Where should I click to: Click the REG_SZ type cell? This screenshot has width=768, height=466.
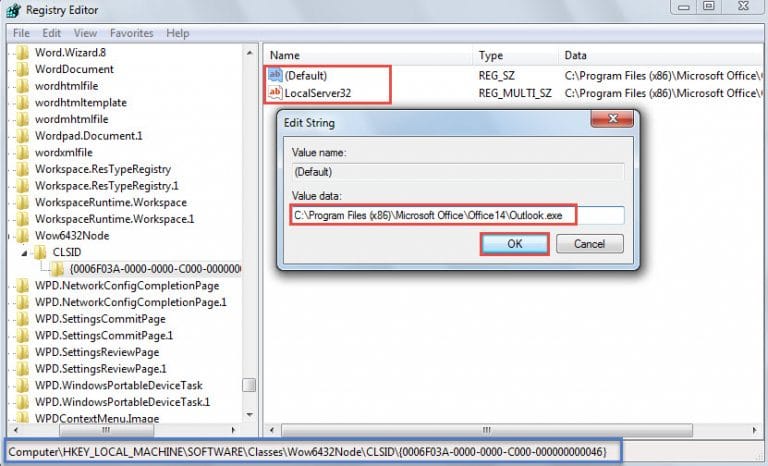click(x=496, y=75)
